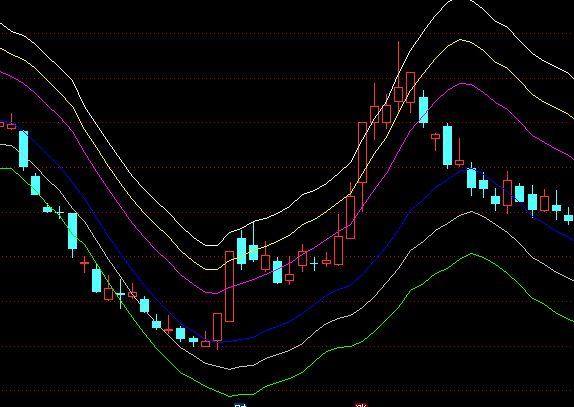Viewport: 574px width, 407px height.
Task: Click the green lower band line at its right-side peak
Action: click(x=472, y=253)
